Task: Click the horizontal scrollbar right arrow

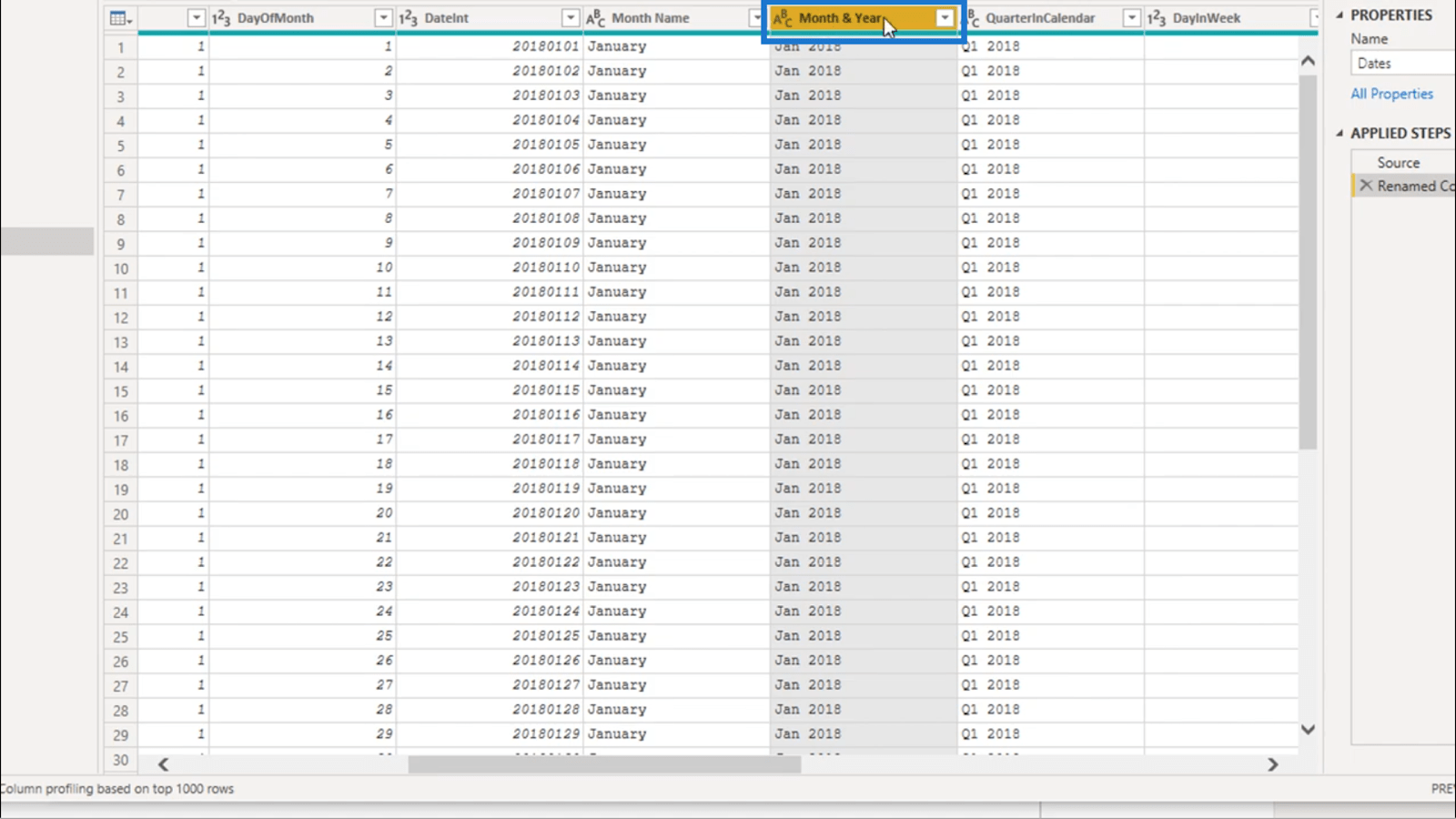Action: [x=1273, y=764]
